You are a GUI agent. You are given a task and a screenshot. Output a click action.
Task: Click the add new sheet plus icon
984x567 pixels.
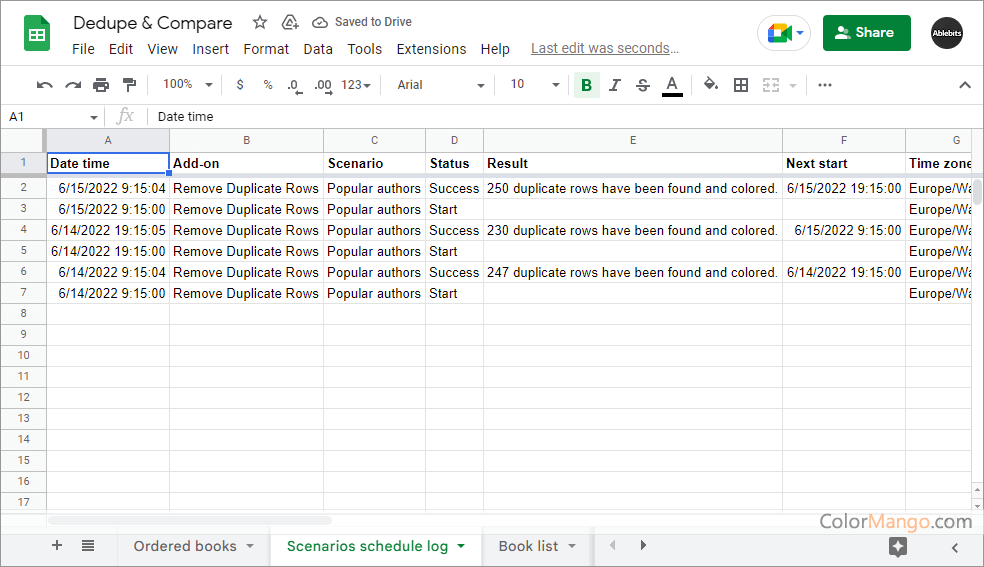pos(57,546)
